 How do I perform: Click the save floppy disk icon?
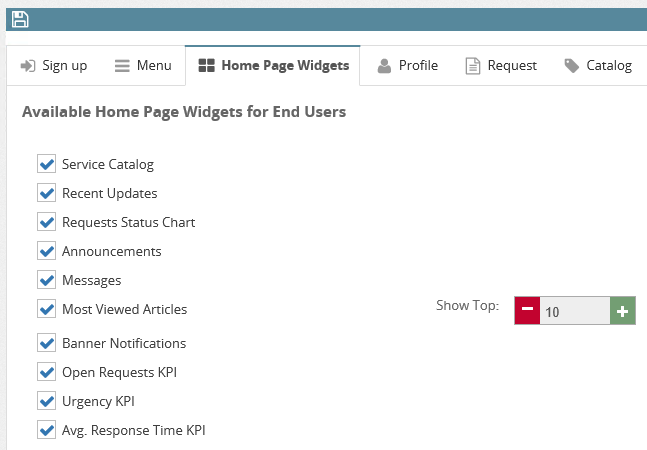pos(20,19)
